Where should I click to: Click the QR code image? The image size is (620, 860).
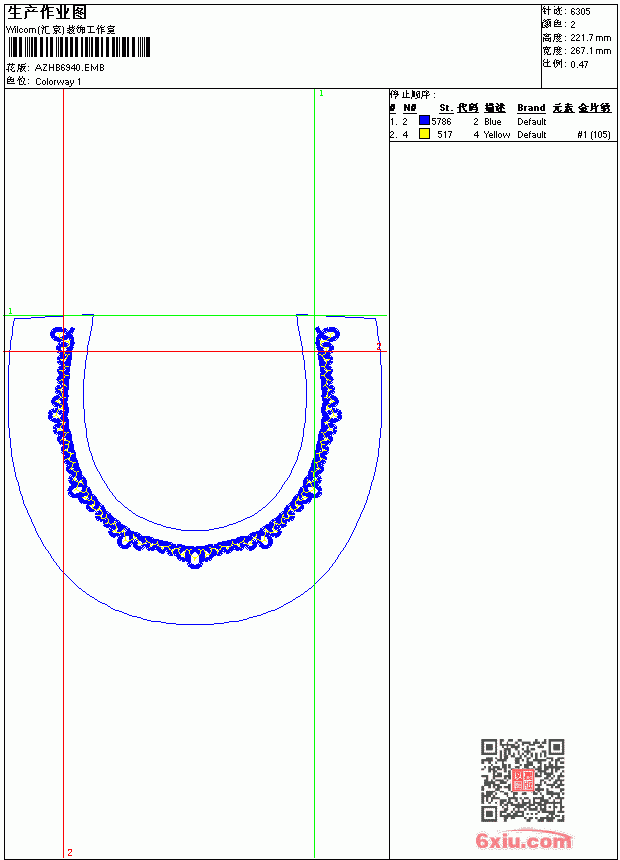pos(522,779)
